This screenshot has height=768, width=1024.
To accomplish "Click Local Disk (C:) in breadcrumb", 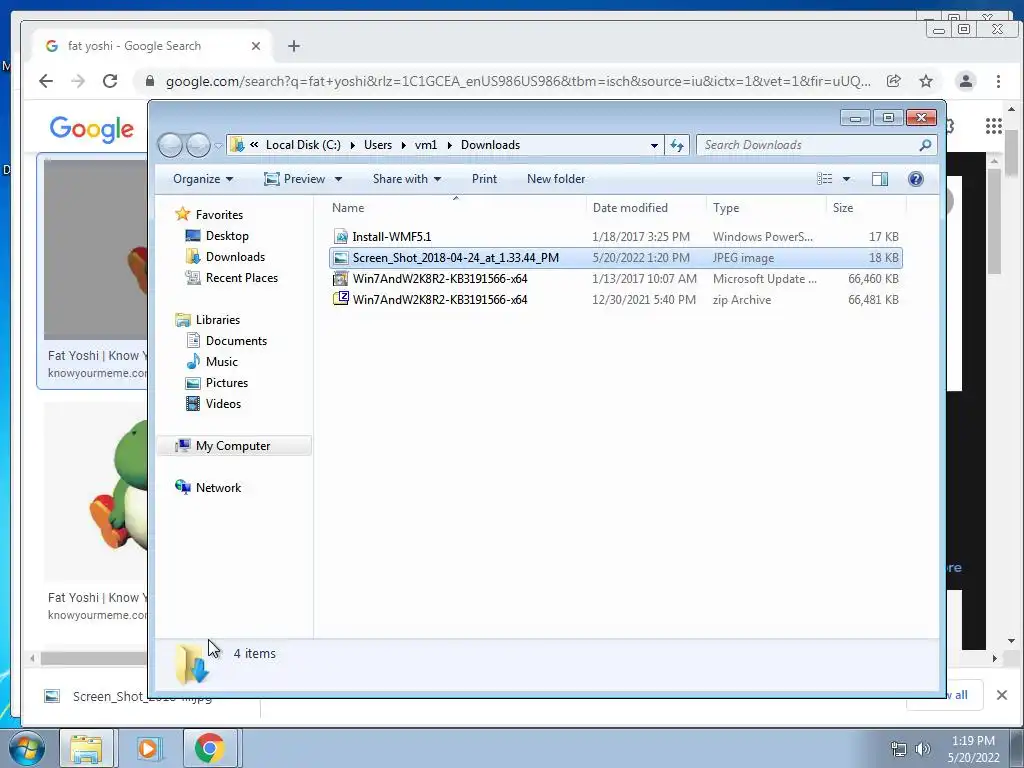I will click(x=303, y=145).
